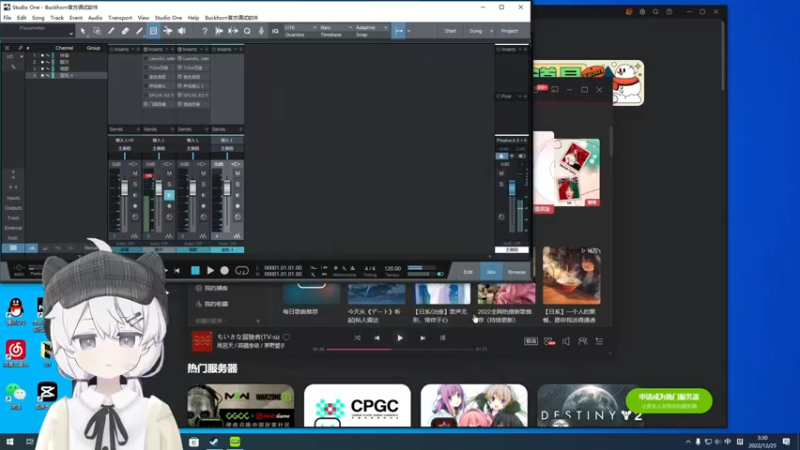This screenshot has height=450, width=800.
Task: Open the Adaptive Snap dropdown
Action: coord(371,28)
